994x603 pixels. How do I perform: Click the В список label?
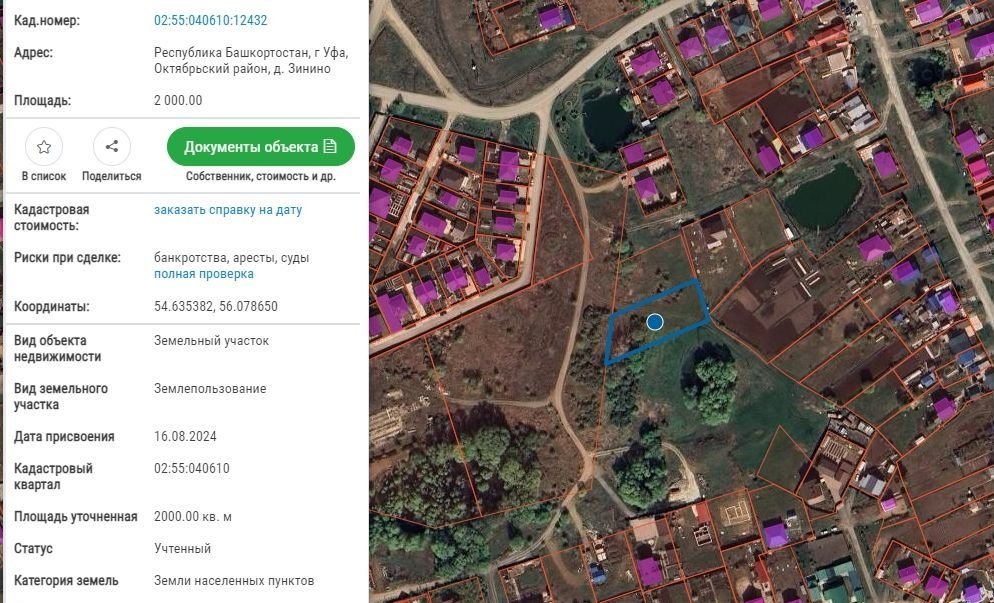(x=44, y=176)
